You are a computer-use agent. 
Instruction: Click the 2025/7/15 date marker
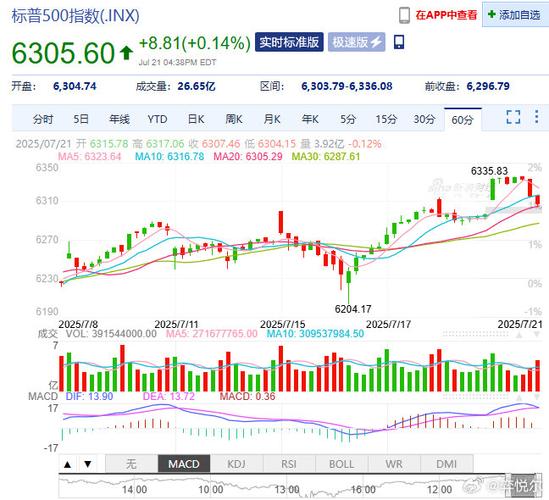click(283, 324)
